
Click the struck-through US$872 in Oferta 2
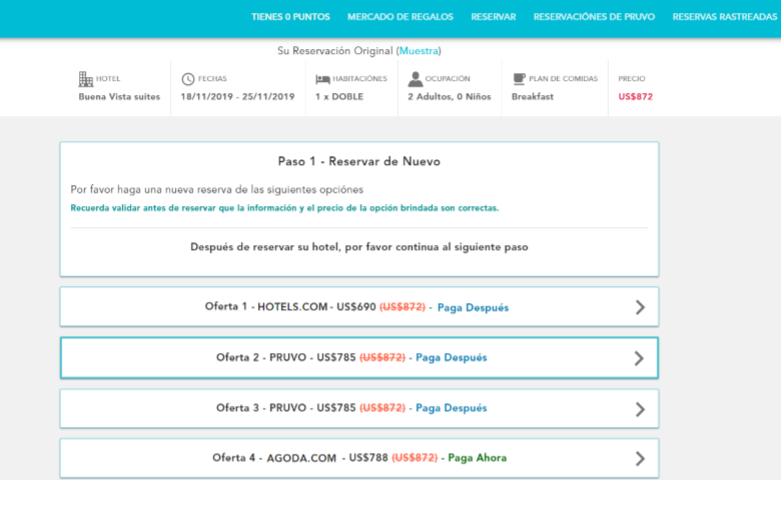tap(382, 358)
